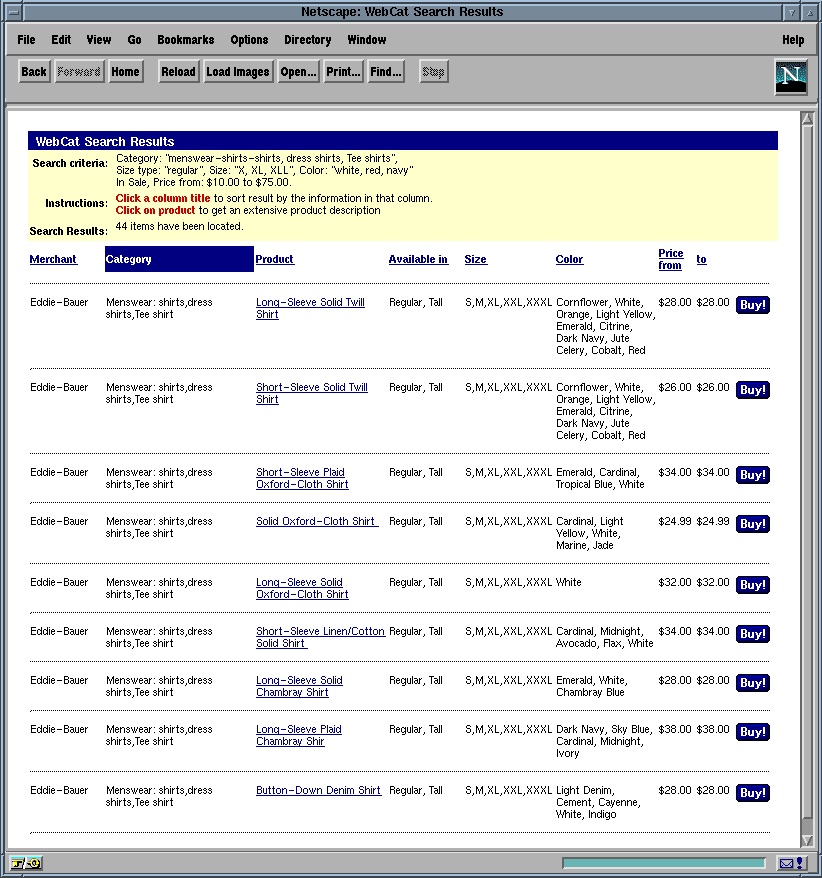The width and height of the screenshot is (822, 878).
Task: Sort results by Color column
Action: pyautogui.click(x=569, y=259)
